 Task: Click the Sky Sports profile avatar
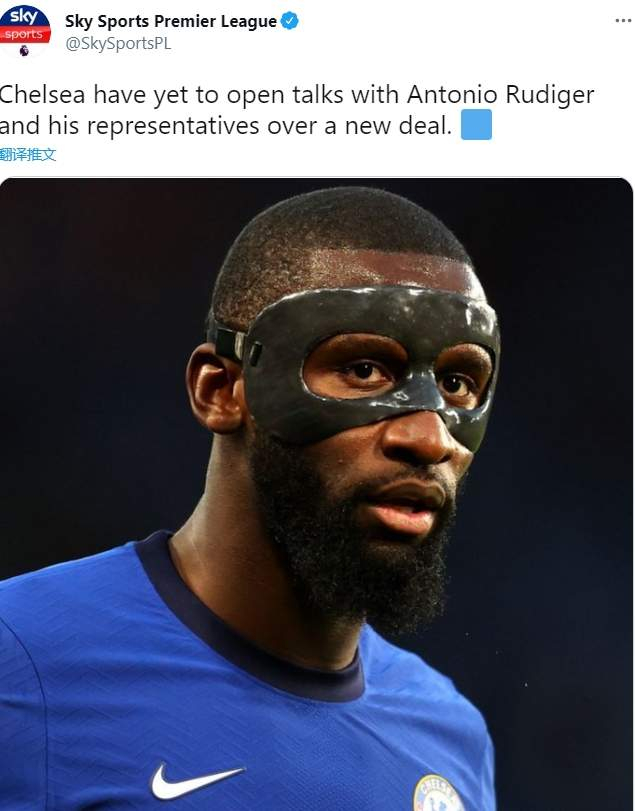click(24, 29)
